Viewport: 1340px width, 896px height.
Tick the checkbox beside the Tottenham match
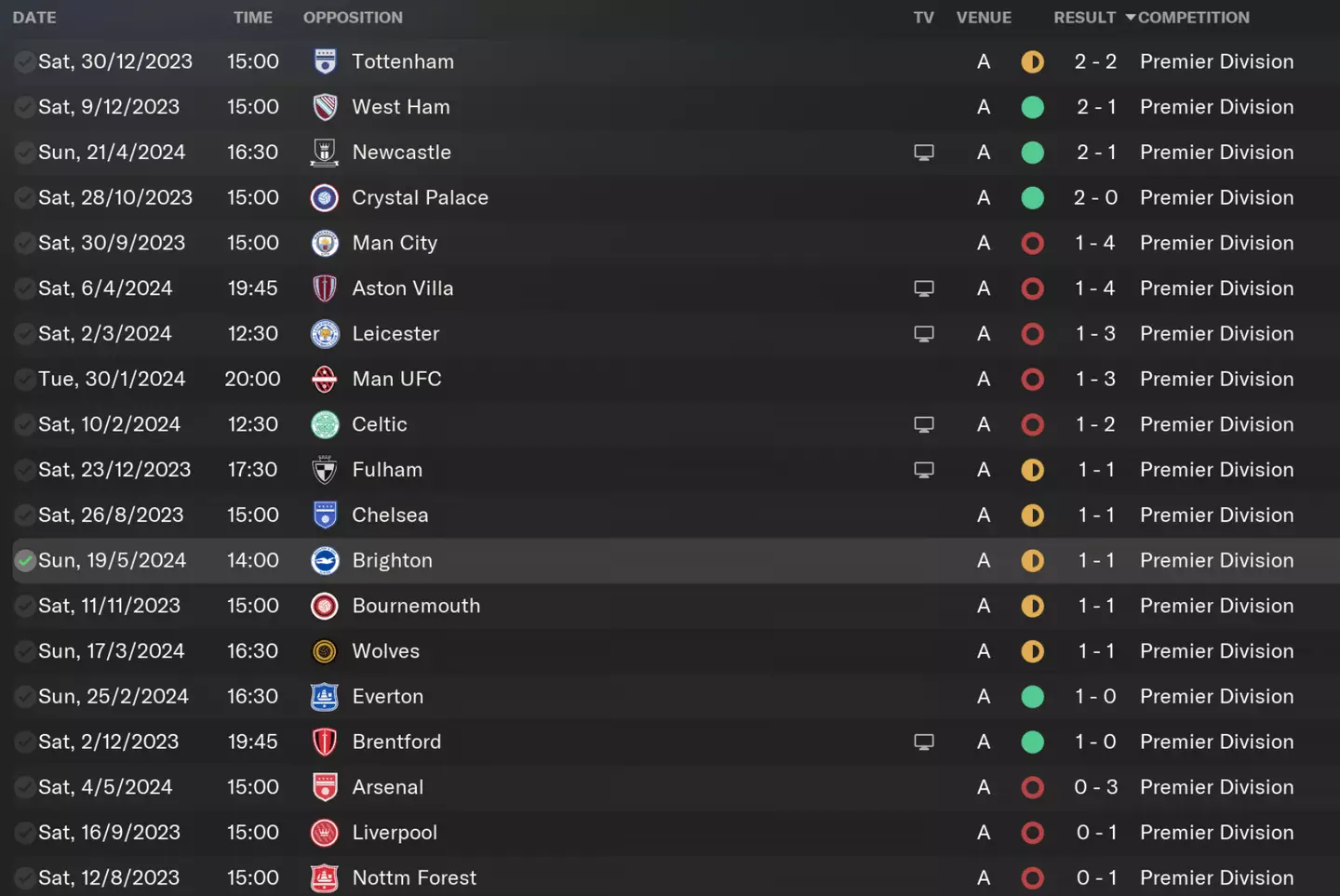coord(25,62)
